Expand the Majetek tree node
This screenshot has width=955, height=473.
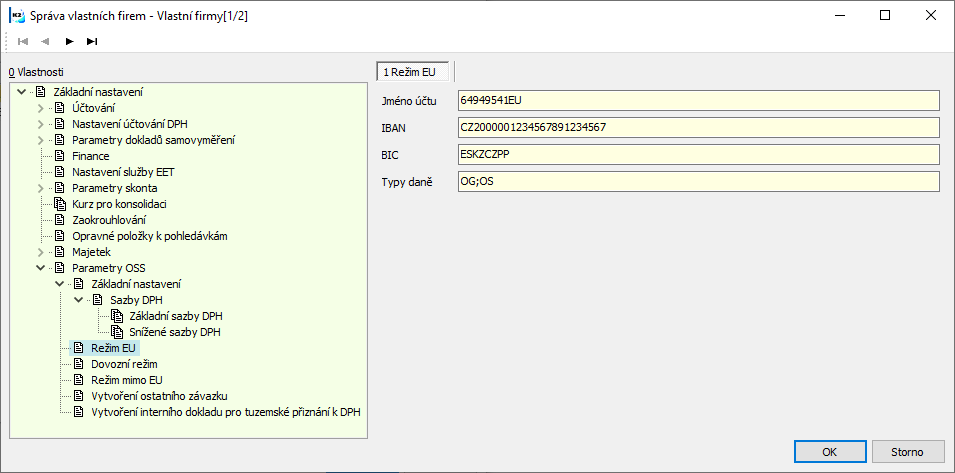pyautogui.click(x=41, y=252)
